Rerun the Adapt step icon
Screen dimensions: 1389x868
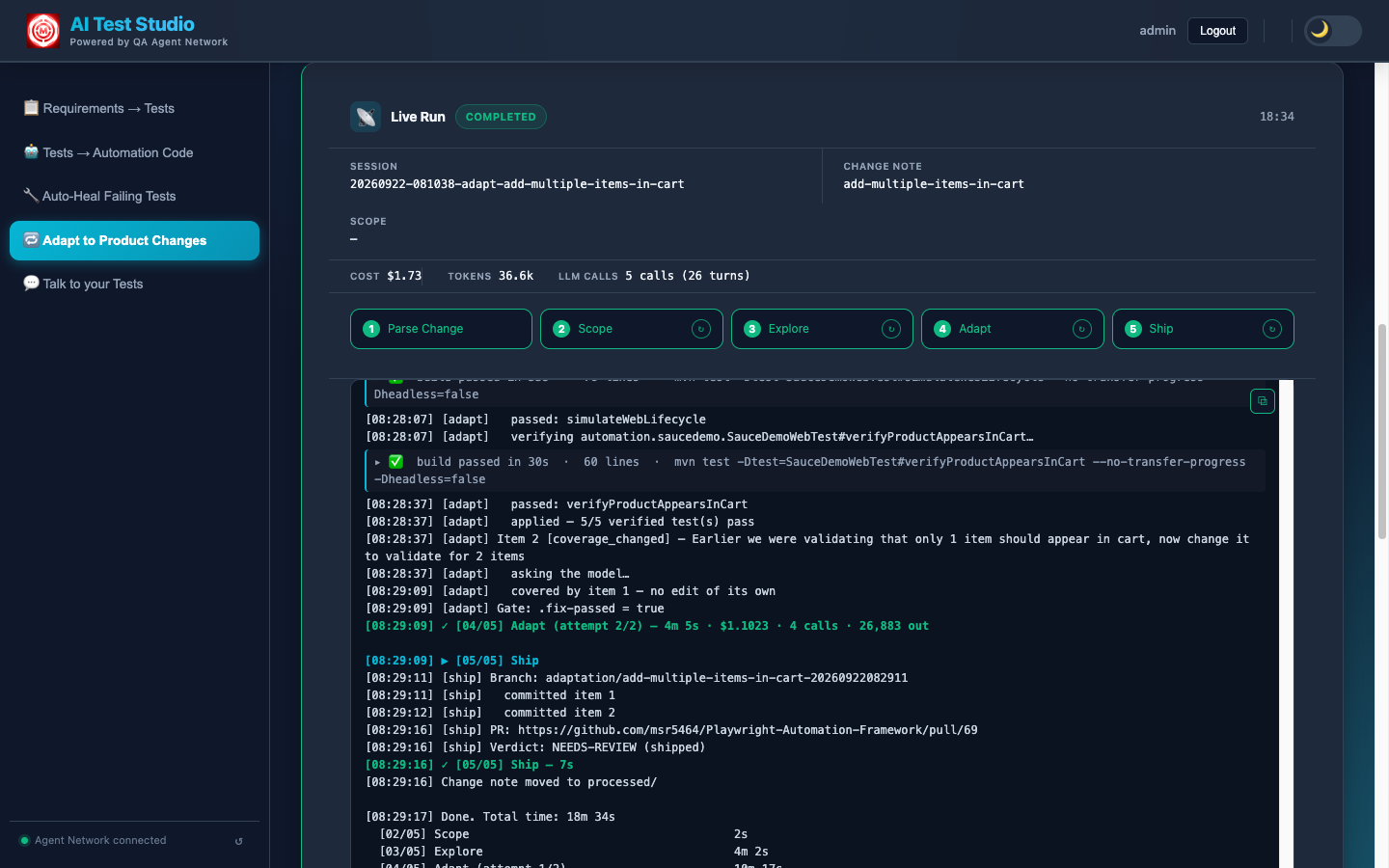click(x=1082, y=329)
